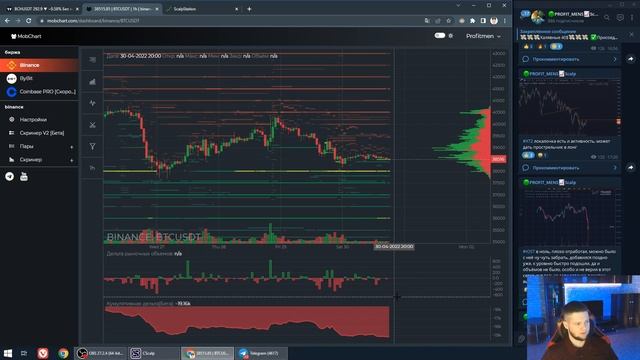Click the top chart toolbar list icon

coord(93,60)
